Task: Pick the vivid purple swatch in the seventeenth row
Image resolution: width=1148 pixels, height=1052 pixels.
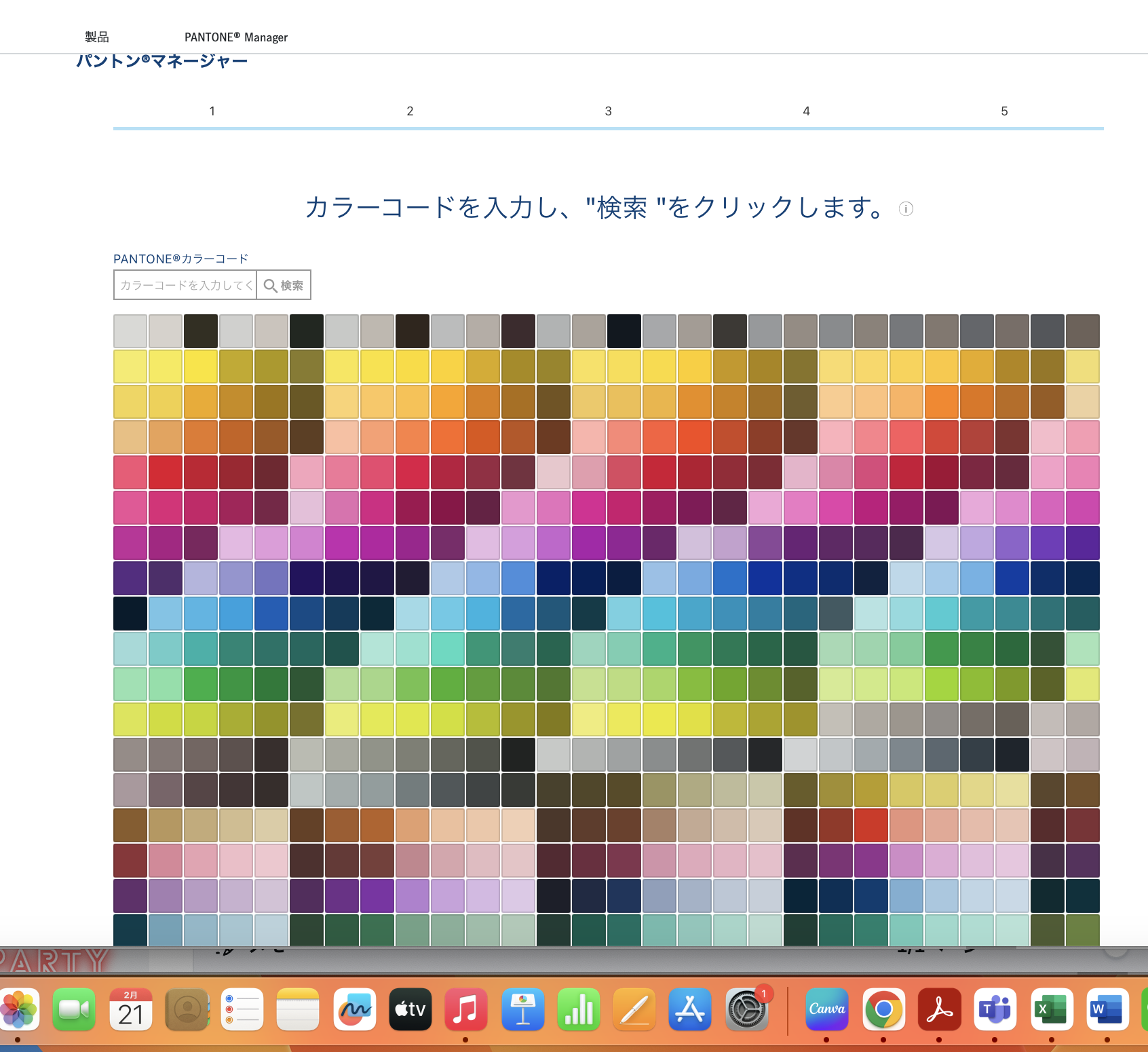Action: tap(377, 896)
